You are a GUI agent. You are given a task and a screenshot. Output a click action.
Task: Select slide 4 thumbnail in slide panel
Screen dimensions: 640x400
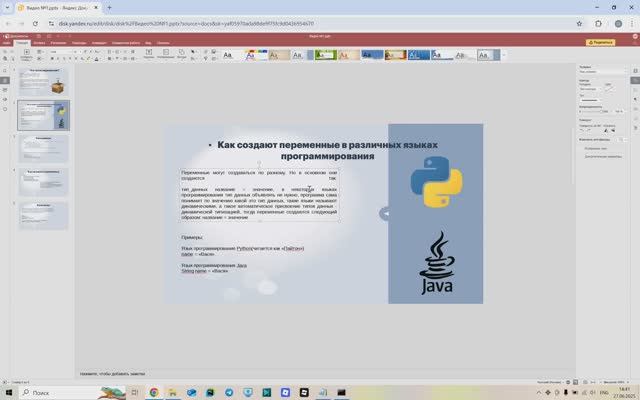tap(43, 182)
